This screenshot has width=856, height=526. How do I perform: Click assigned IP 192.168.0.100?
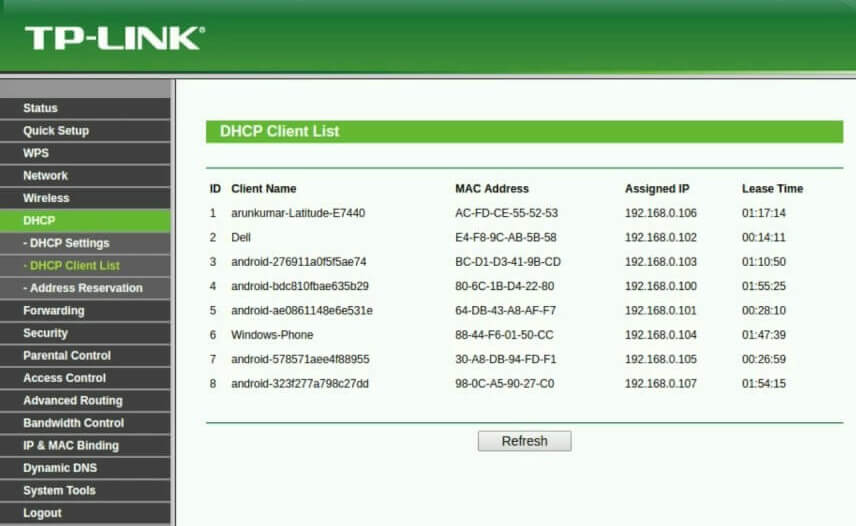coord(661,286)
